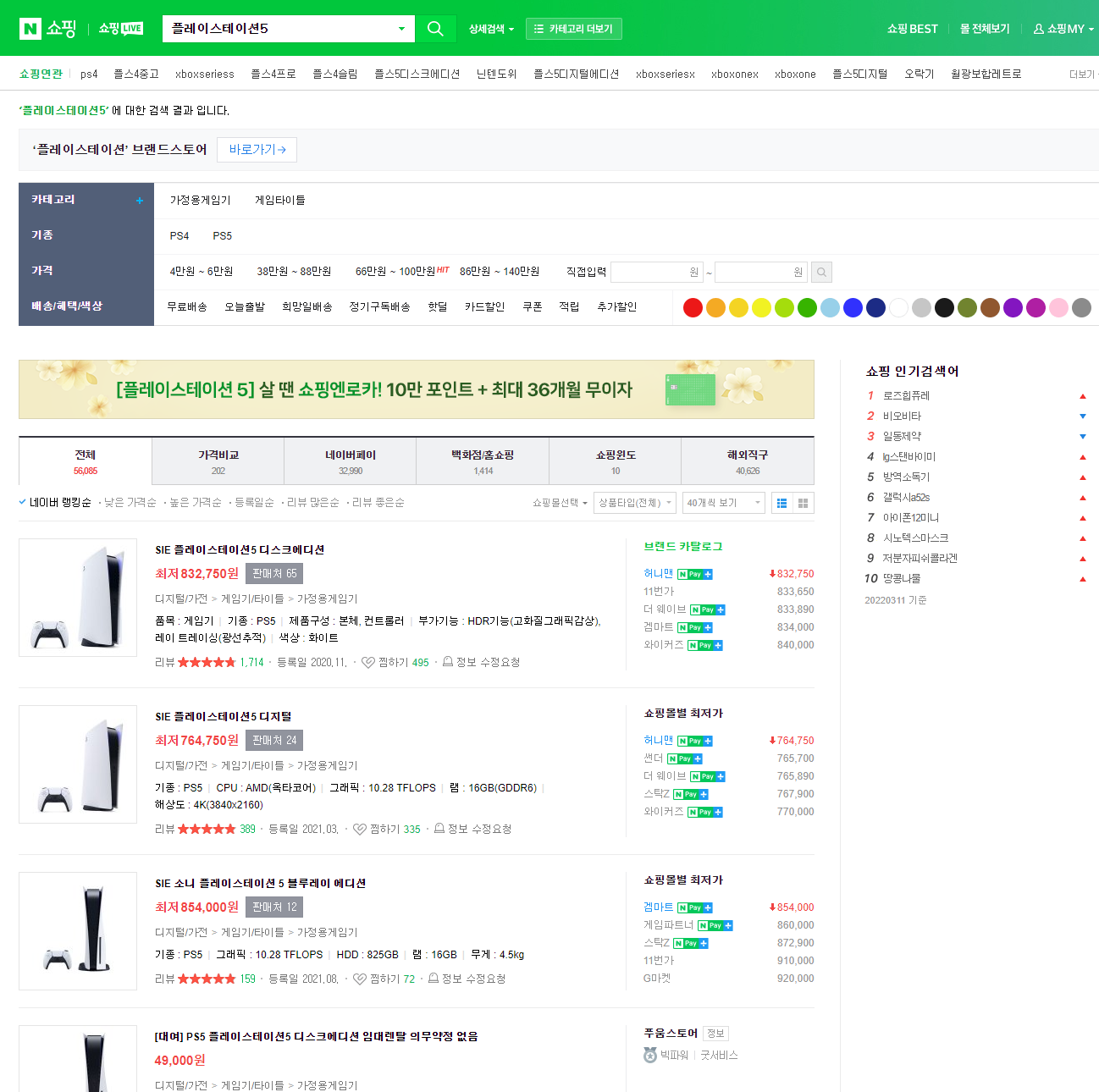The image size is (1099, 1092).
Task: Expand the 상세검색 dropdown
Action: pyautogui.click(x=491, y=29)
